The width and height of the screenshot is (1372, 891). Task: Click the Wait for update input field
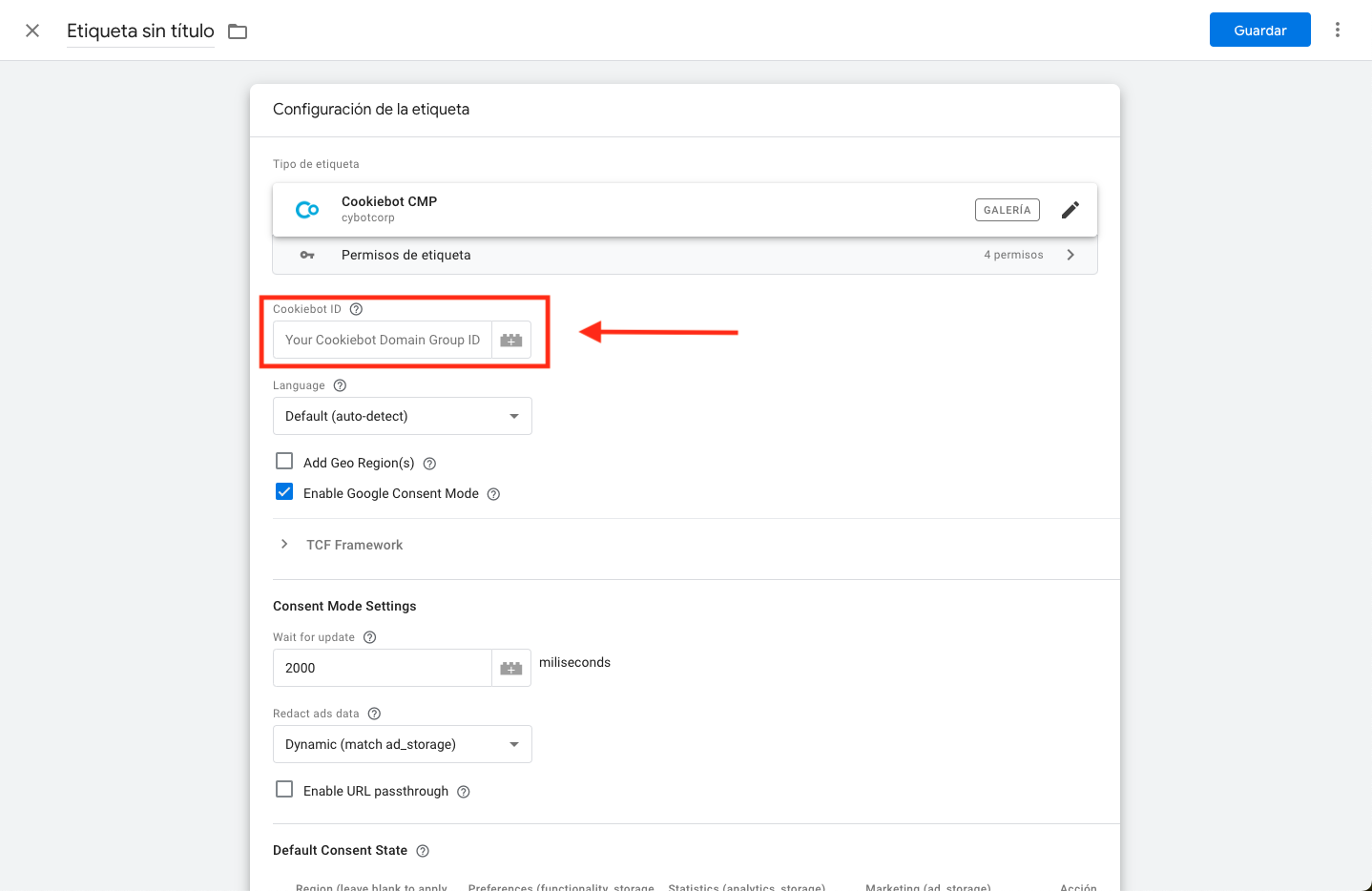[382, 668]
